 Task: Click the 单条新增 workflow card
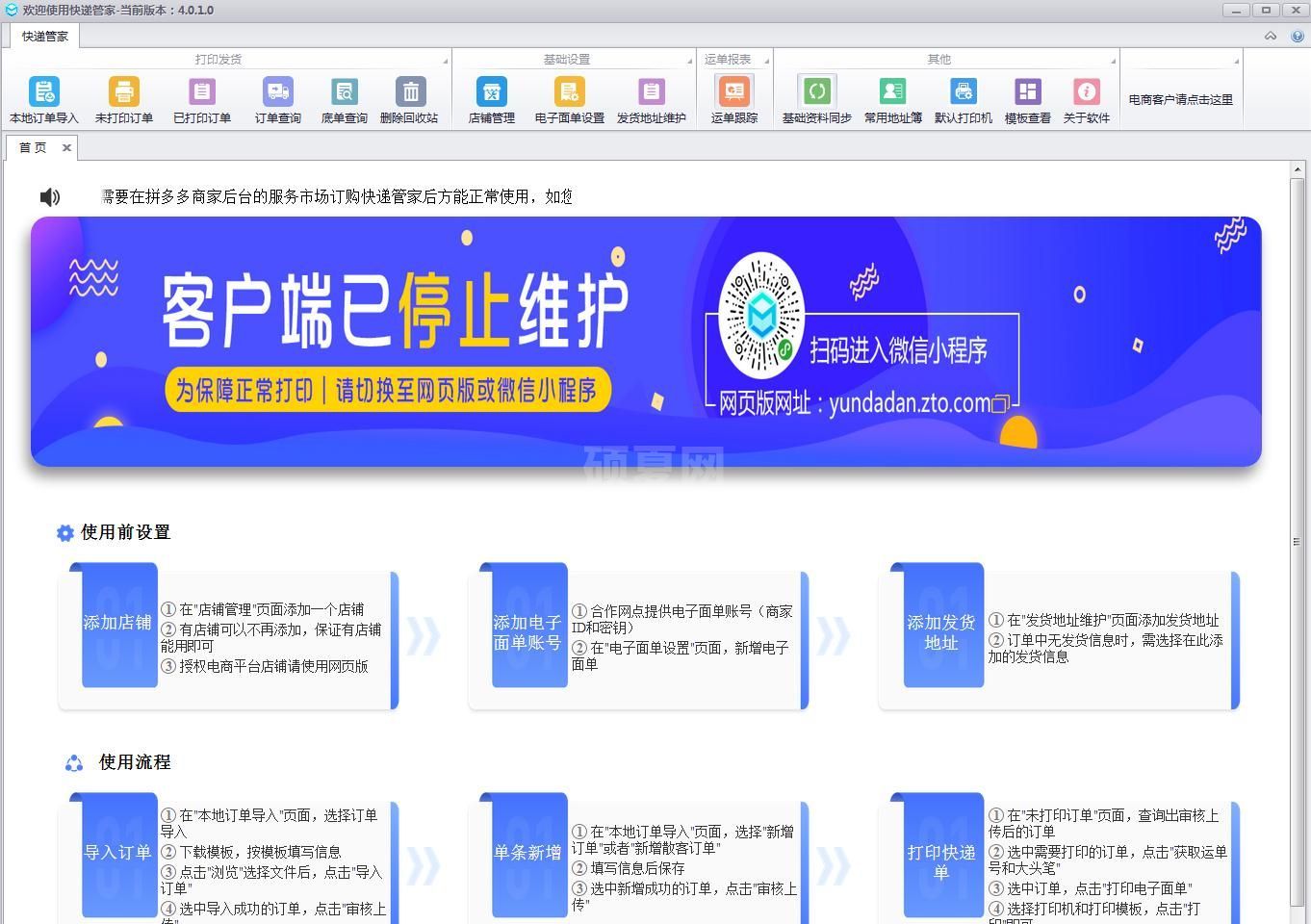(x=638, y=859)
